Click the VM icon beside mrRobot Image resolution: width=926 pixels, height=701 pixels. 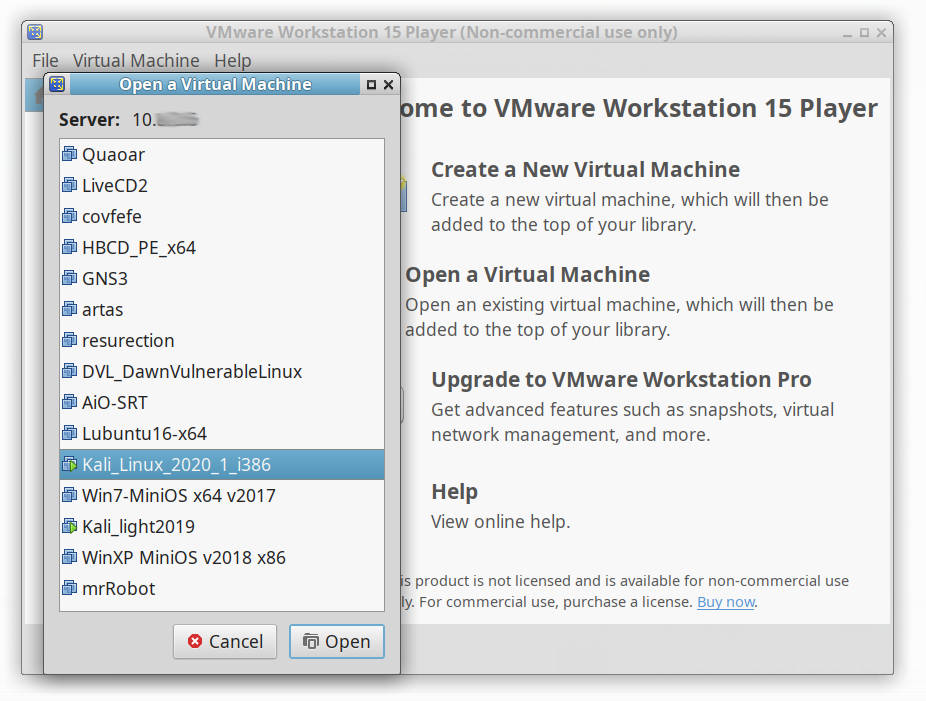(70, 588)
